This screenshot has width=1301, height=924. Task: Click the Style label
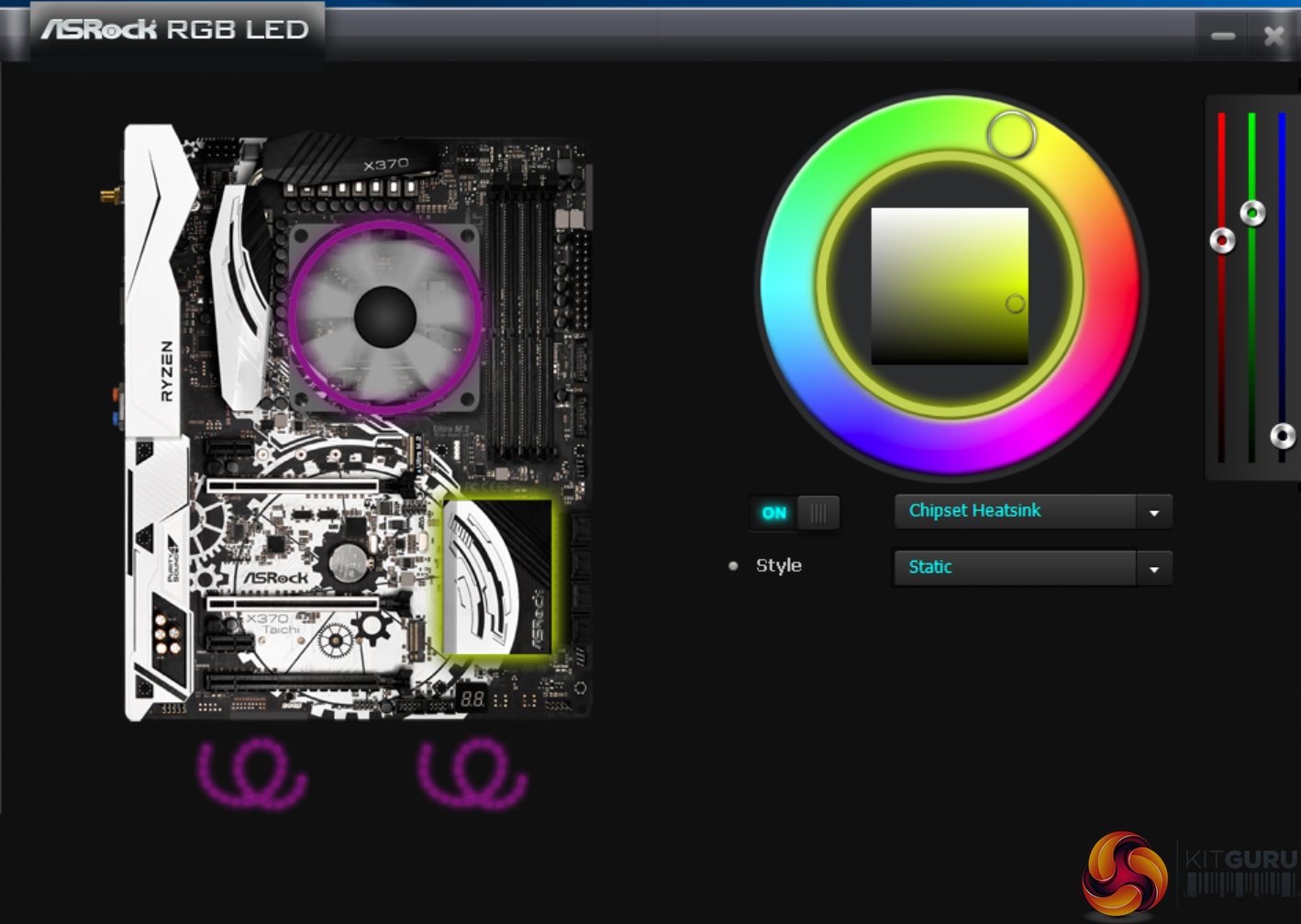click(x=779, y=565)
